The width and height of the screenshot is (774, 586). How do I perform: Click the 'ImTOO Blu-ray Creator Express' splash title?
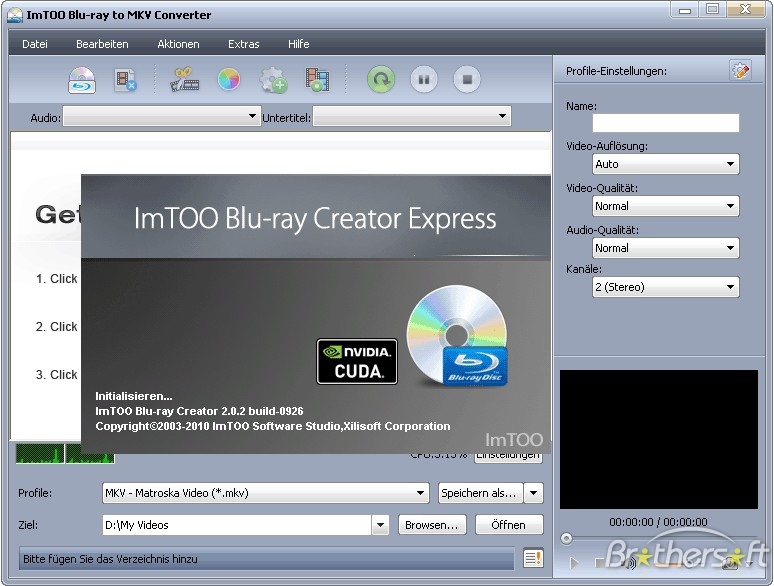coord(315,219)
